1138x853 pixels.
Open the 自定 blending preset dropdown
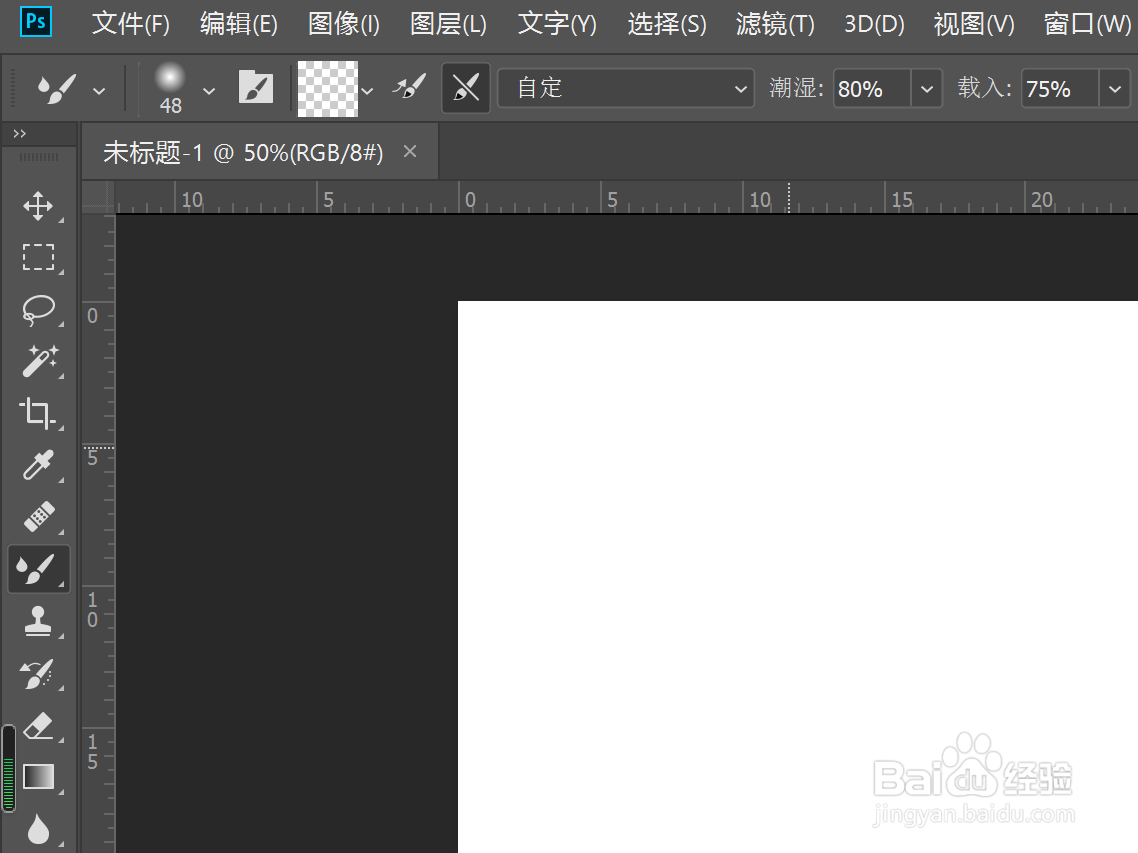626,89
